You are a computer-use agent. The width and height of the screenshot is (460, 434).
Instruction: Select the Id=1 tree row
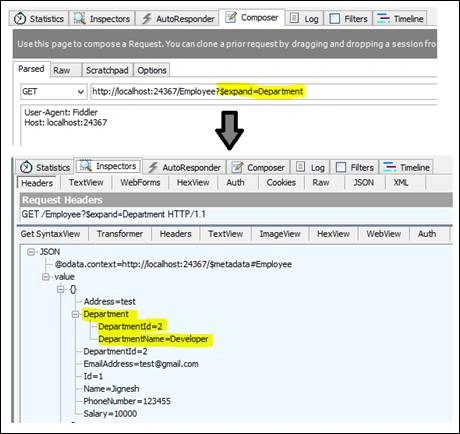tap(93, 376)
